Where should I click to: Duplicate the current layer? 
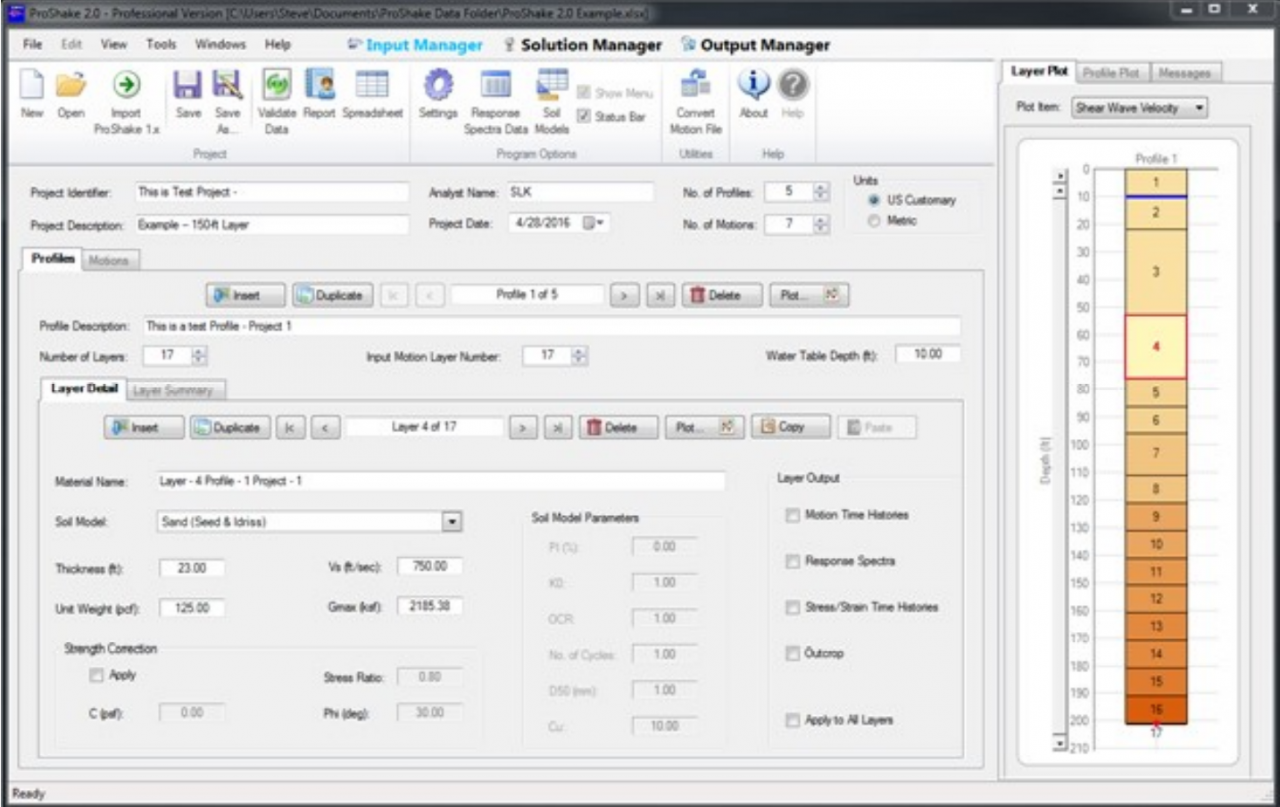tap(230, 427)
